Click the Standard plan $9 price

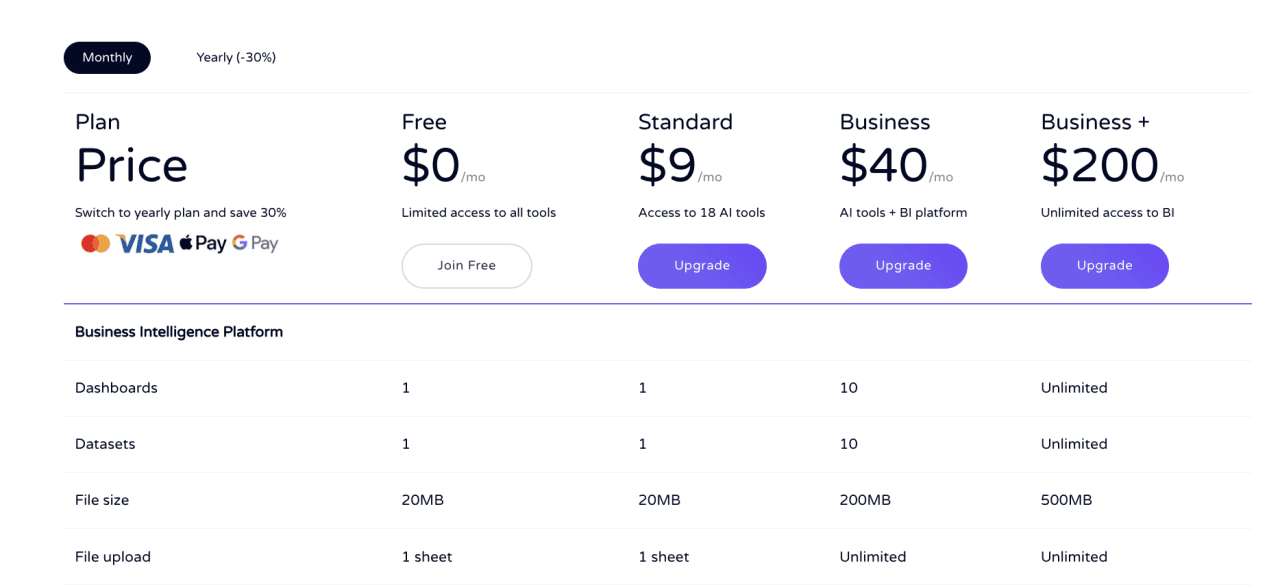667,166
